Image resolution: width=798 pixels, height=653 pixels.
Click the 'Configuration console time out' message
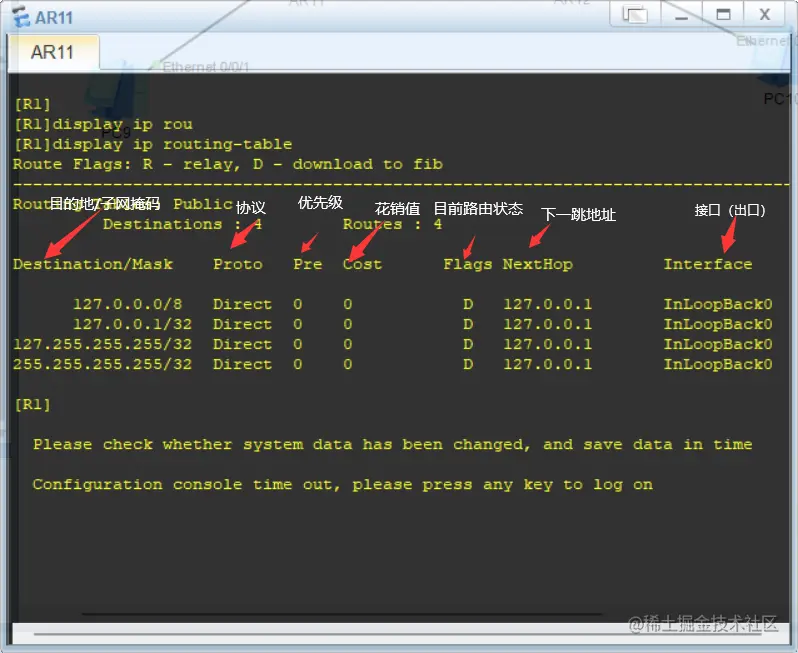click(x=343, y=485)
